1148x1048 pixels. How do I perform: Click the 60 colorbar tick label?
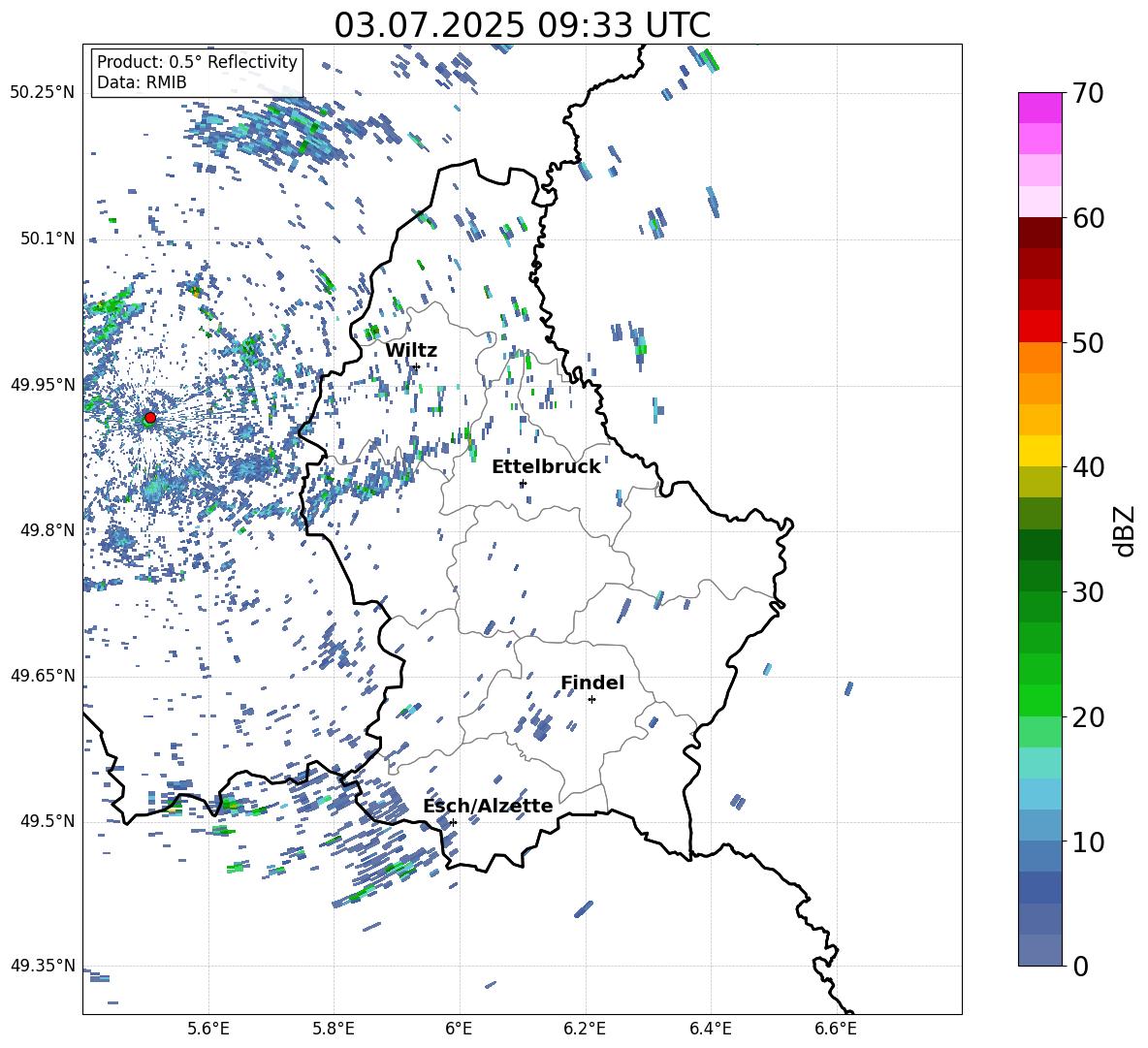click(x=1088, y=218)
